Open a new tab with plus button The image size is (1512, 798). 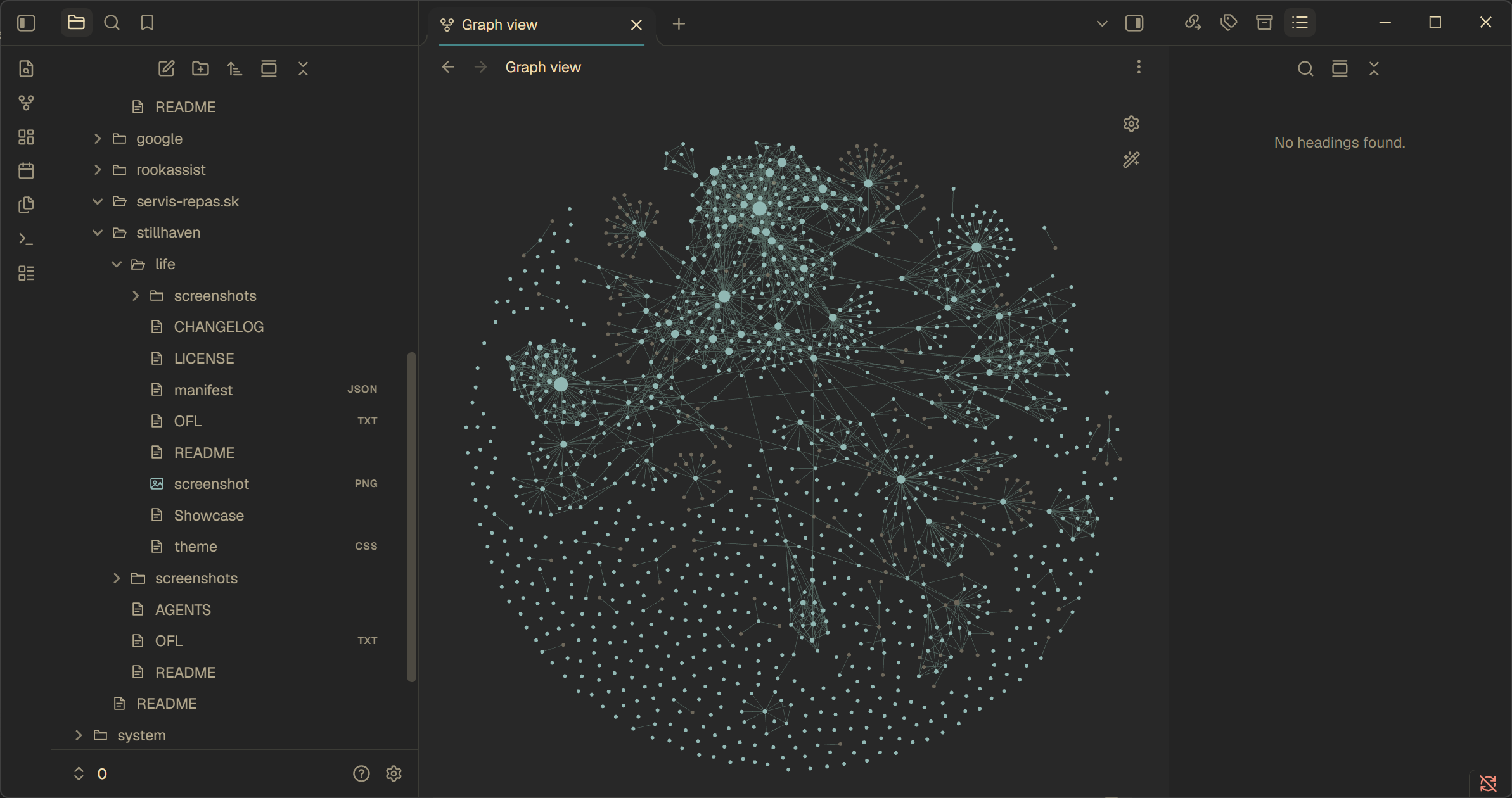[x=679, y=23]
